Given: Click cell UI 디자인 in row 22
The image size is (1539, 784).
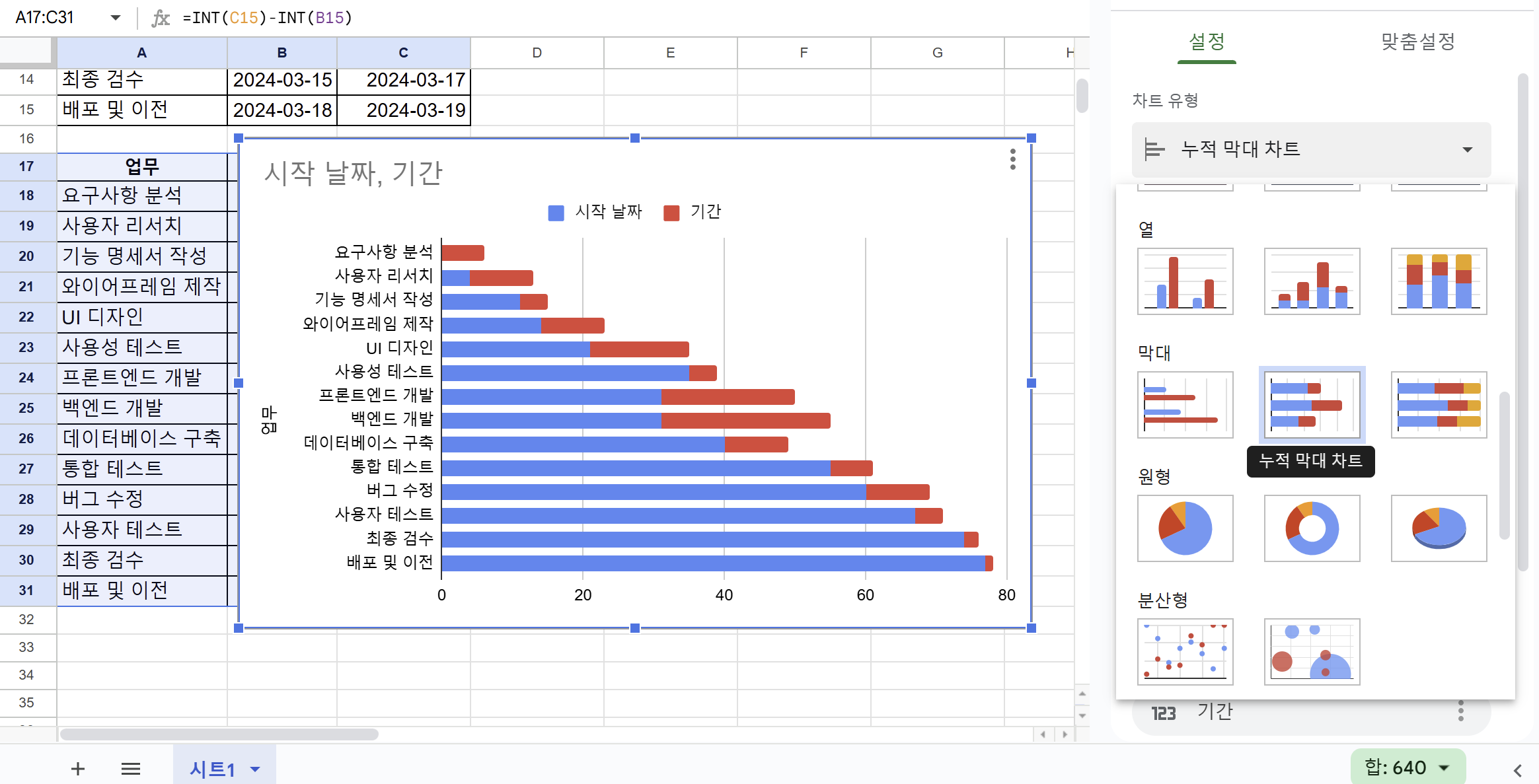Looking at the screenshot, I should click(x=142, y=317).
